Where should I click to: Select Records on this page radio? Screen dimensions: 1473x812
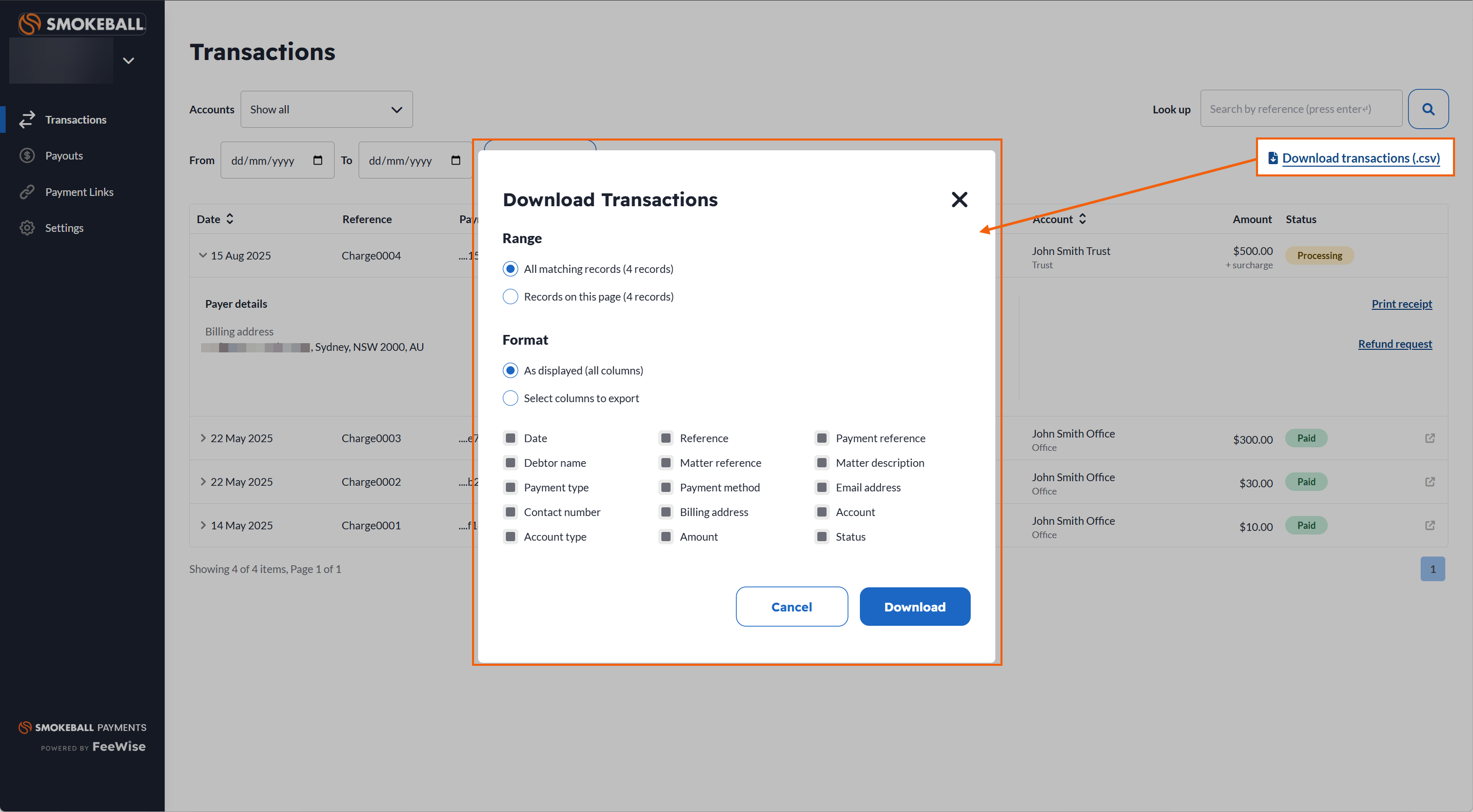point(510,297)
